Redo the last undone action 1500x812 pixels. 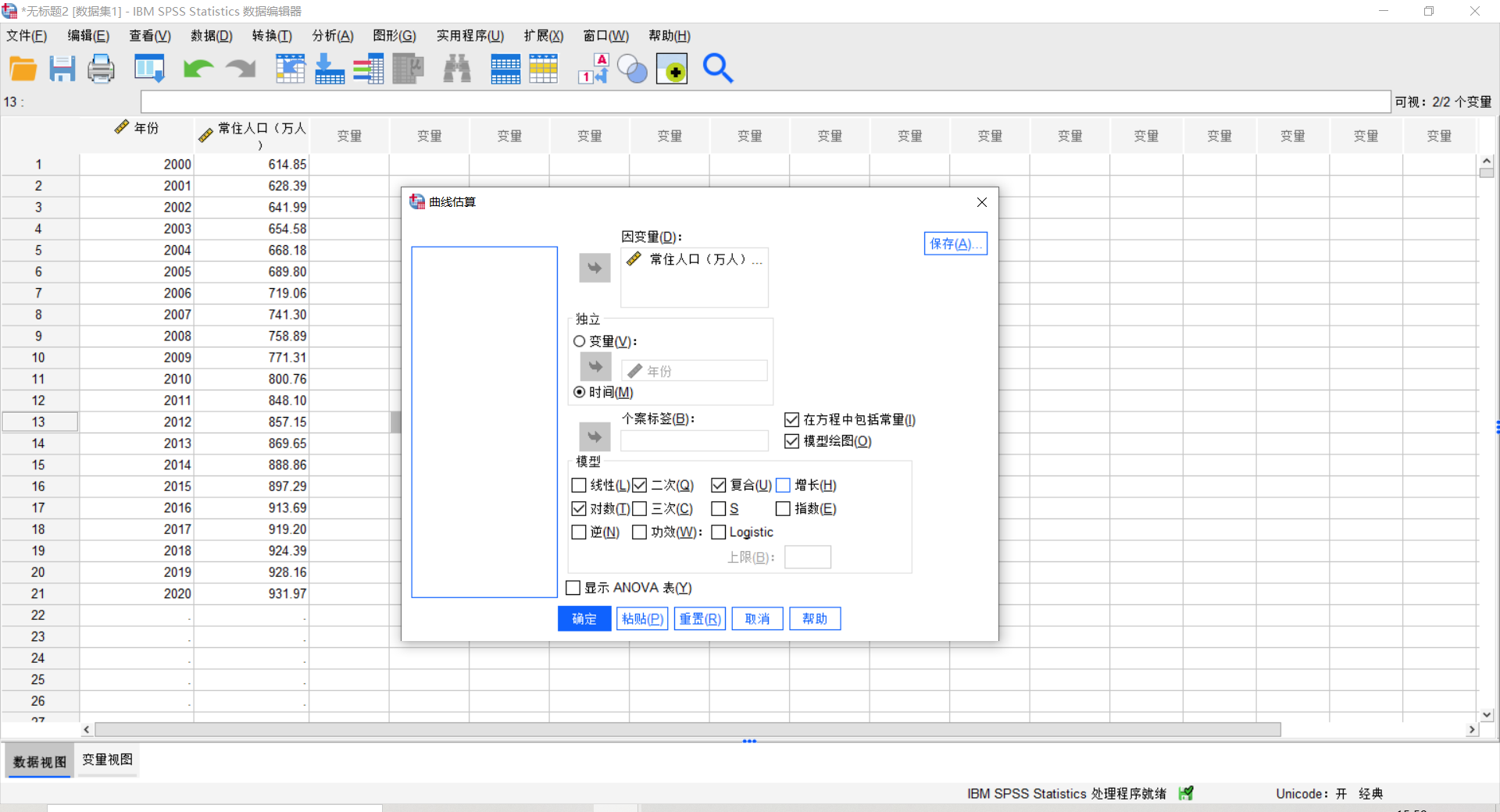241,69
